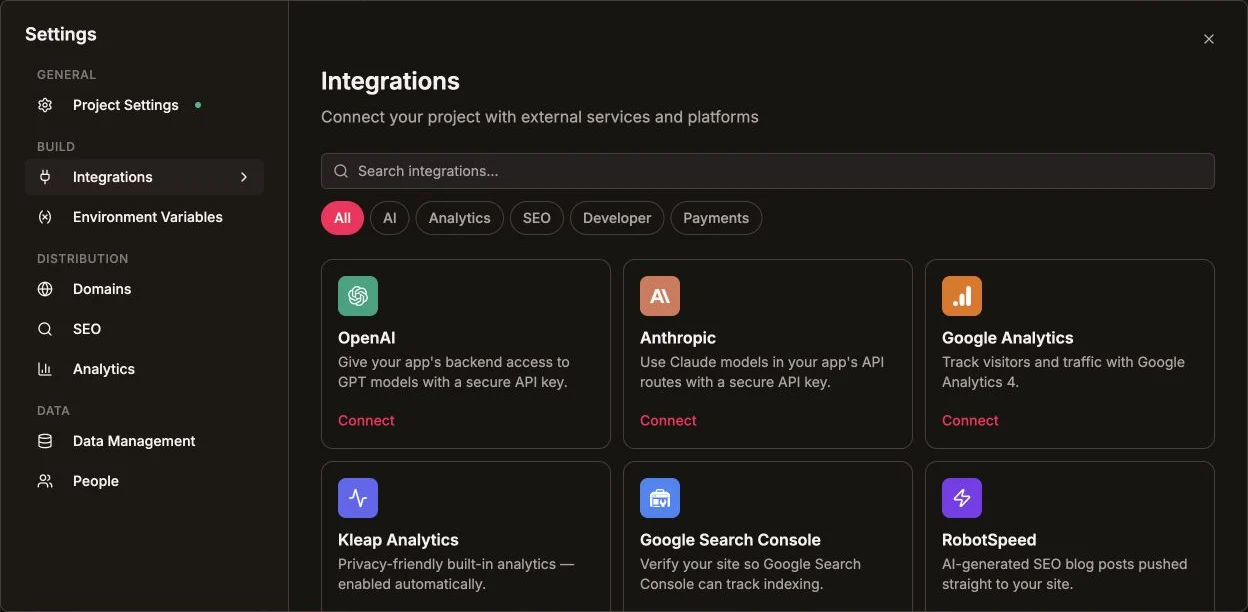Filter integrations by Analytics

460,218
